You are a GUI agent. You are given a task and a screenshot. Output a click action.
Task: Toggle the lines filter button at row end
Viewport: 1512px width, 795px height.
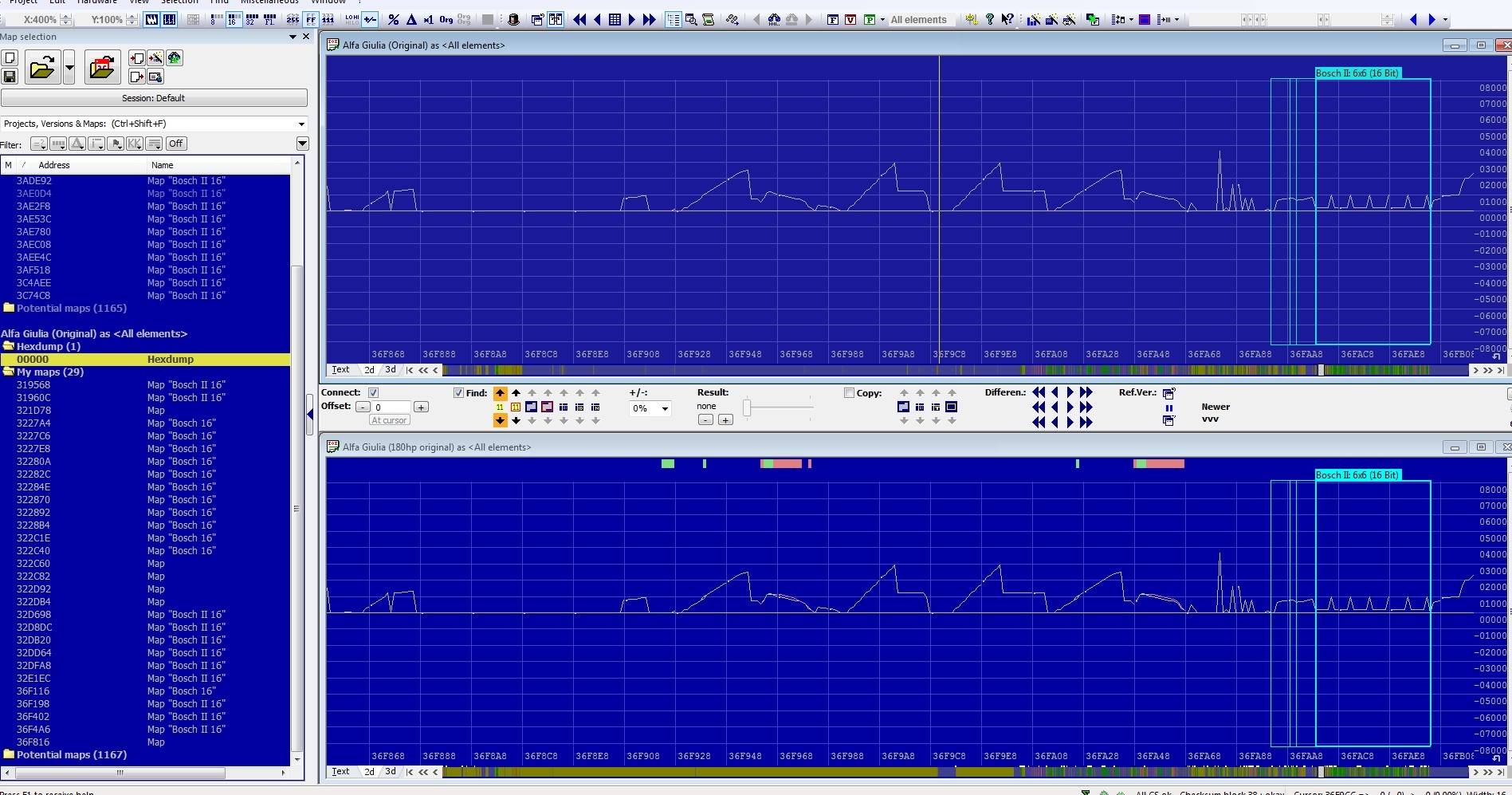pyautogui.click(x=154, y=144)
